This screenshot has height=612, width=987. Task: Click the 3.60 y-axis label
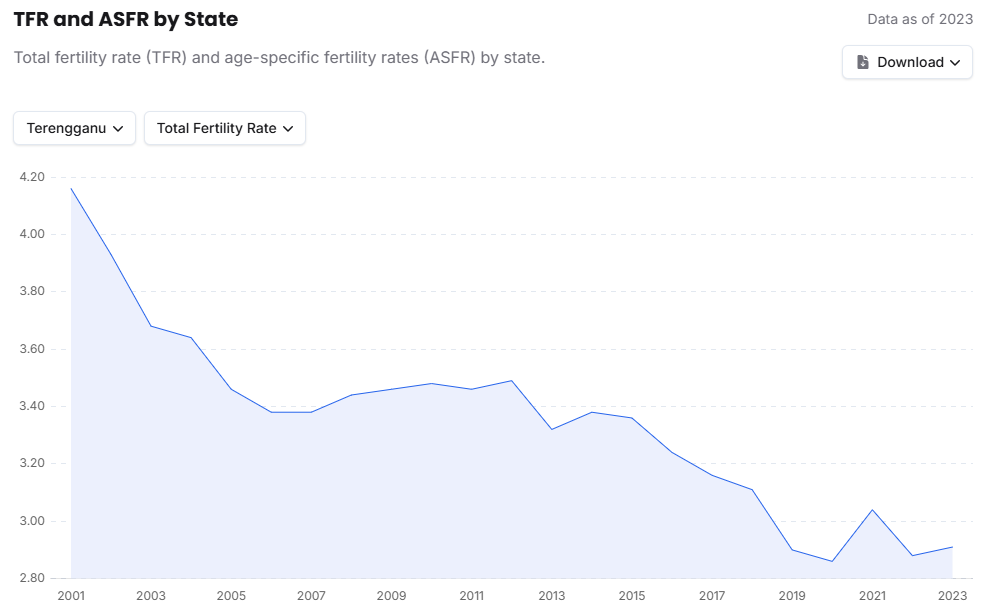click(x=32, y=349)
